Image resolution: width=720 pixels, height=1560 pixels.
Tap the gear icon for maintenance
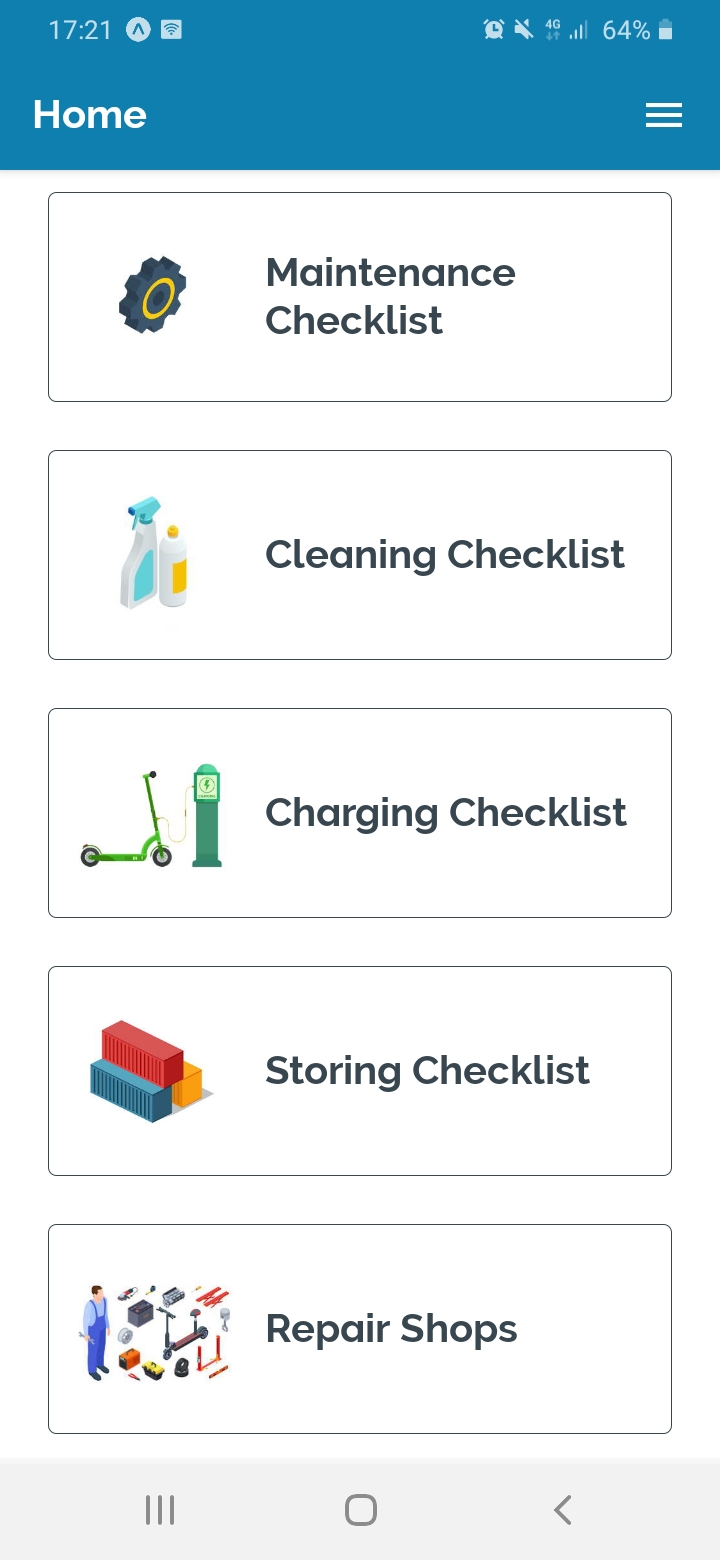[x=153, y=296]
